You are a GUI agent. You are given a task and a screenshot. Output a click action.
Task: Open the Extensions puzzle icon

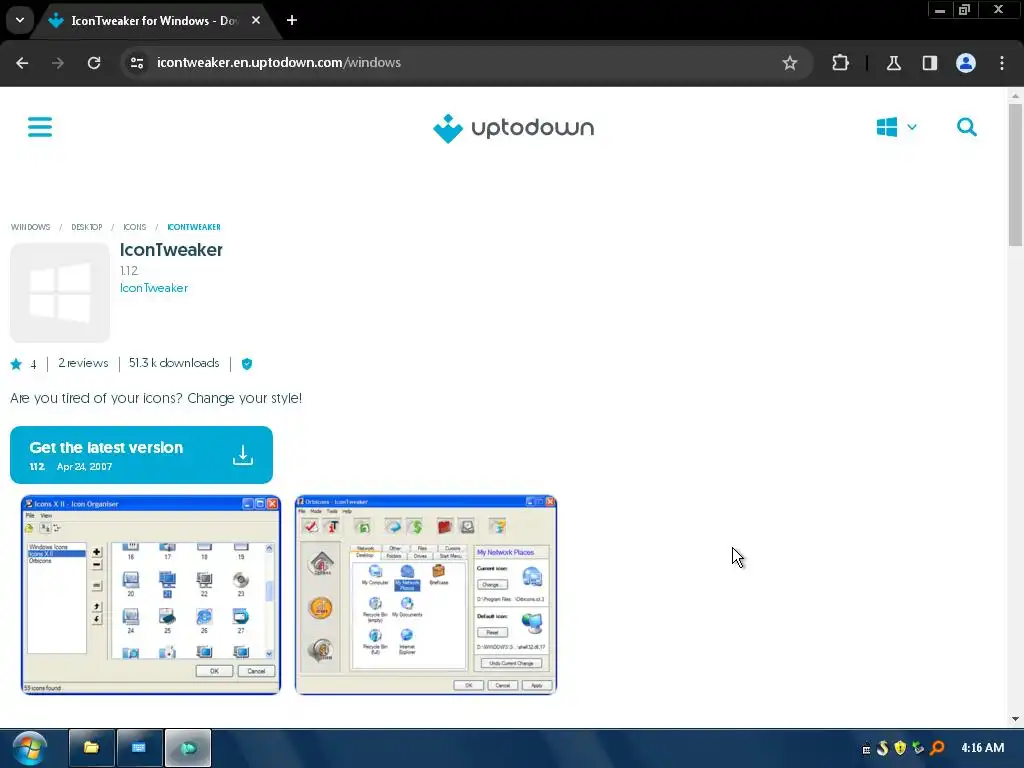pos(840,63)
